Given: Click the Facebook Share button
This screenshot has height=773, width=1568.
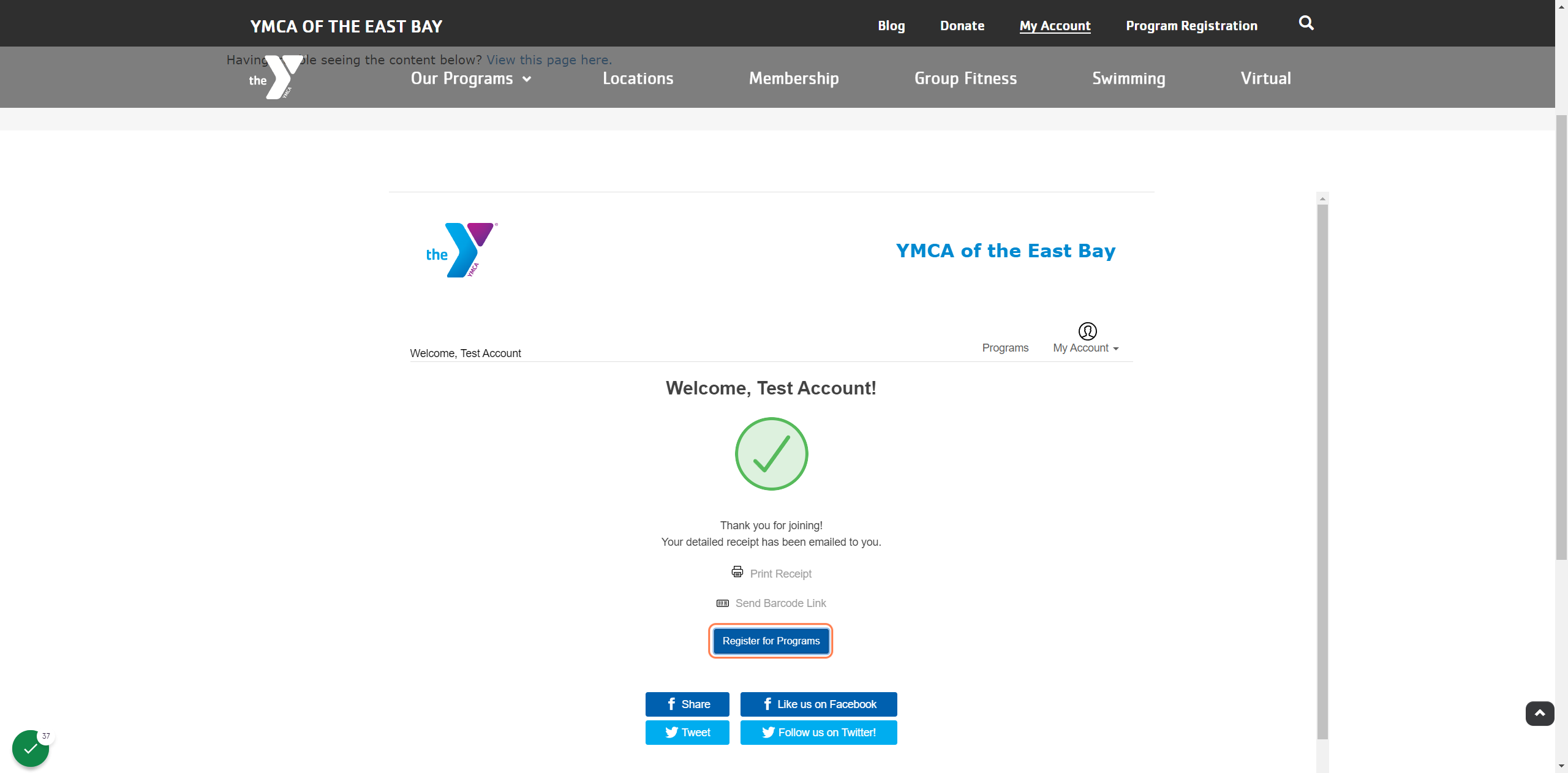Looking at the screenshot, I should point(687,704).
